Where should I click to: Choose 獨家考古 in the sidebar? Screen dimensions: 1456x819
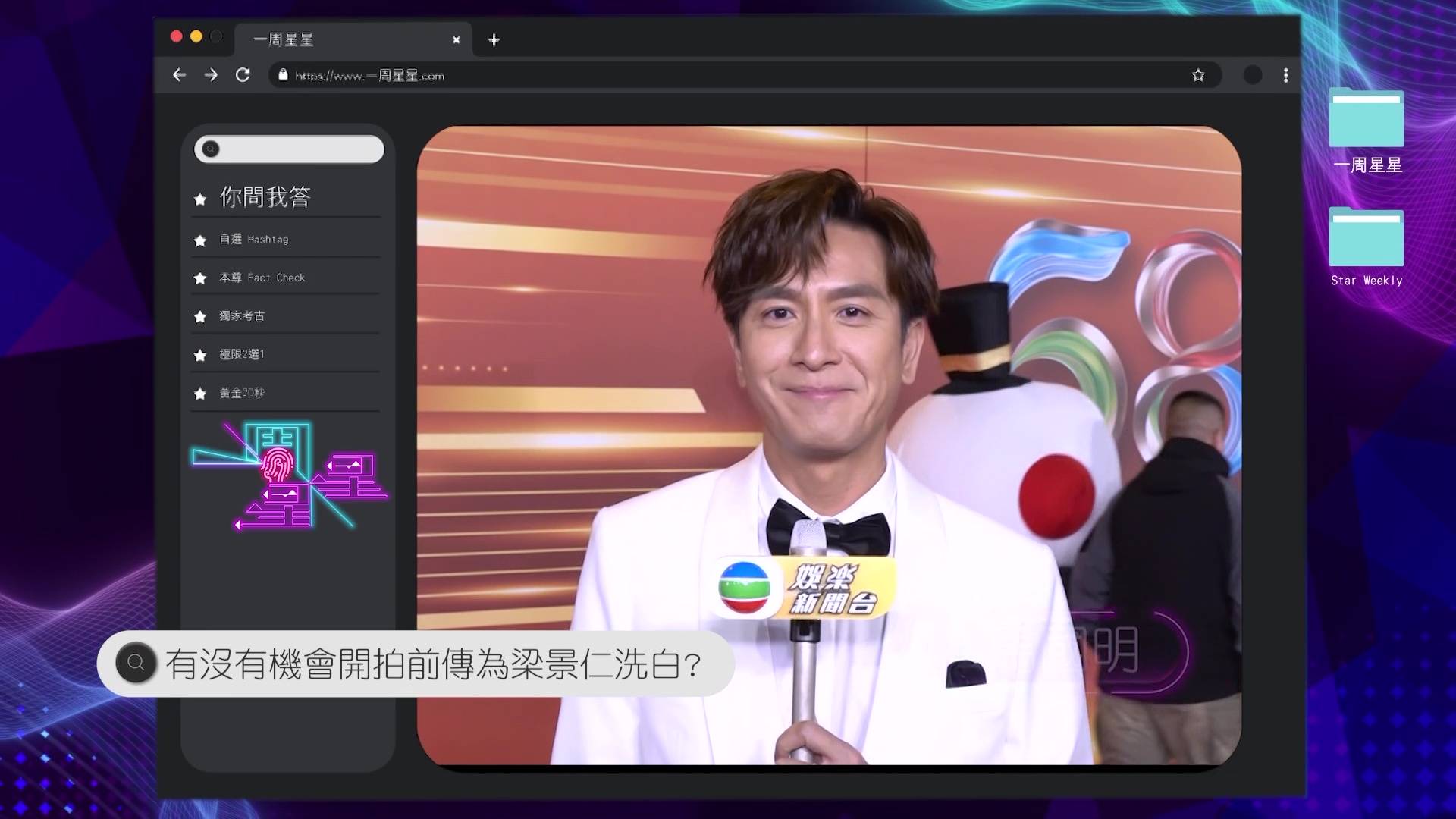click(242, 316)
